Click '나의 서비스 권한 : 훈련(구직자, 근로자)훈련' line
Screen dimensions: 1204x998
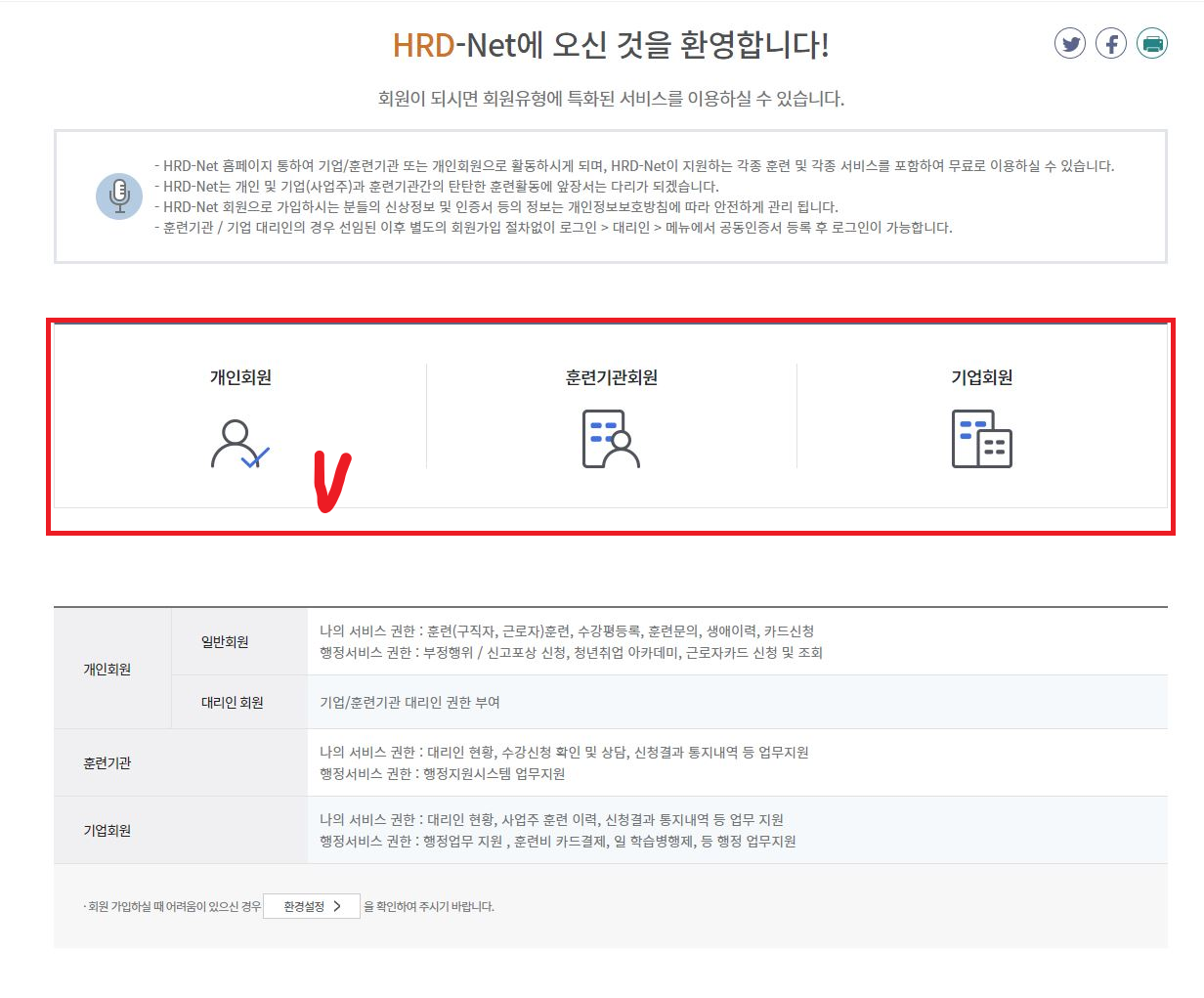tap(567, 631)
